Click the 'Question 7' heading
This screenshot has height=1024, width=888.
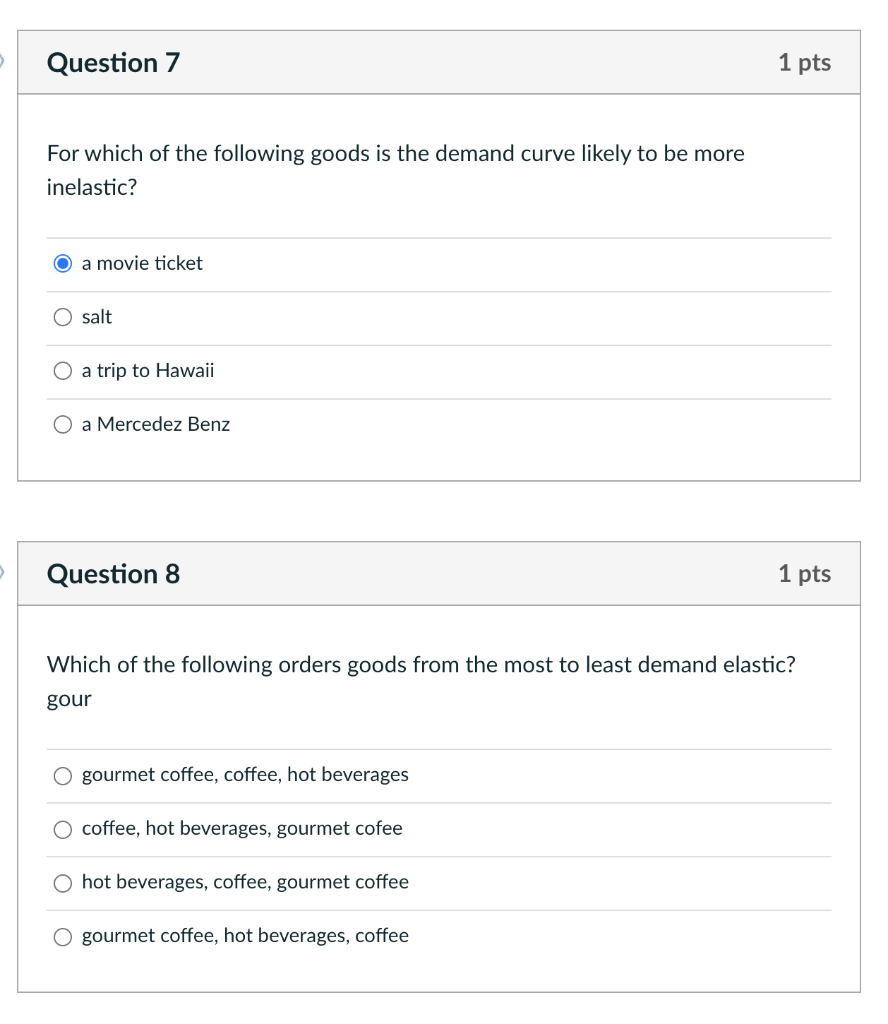click(113, 63)
